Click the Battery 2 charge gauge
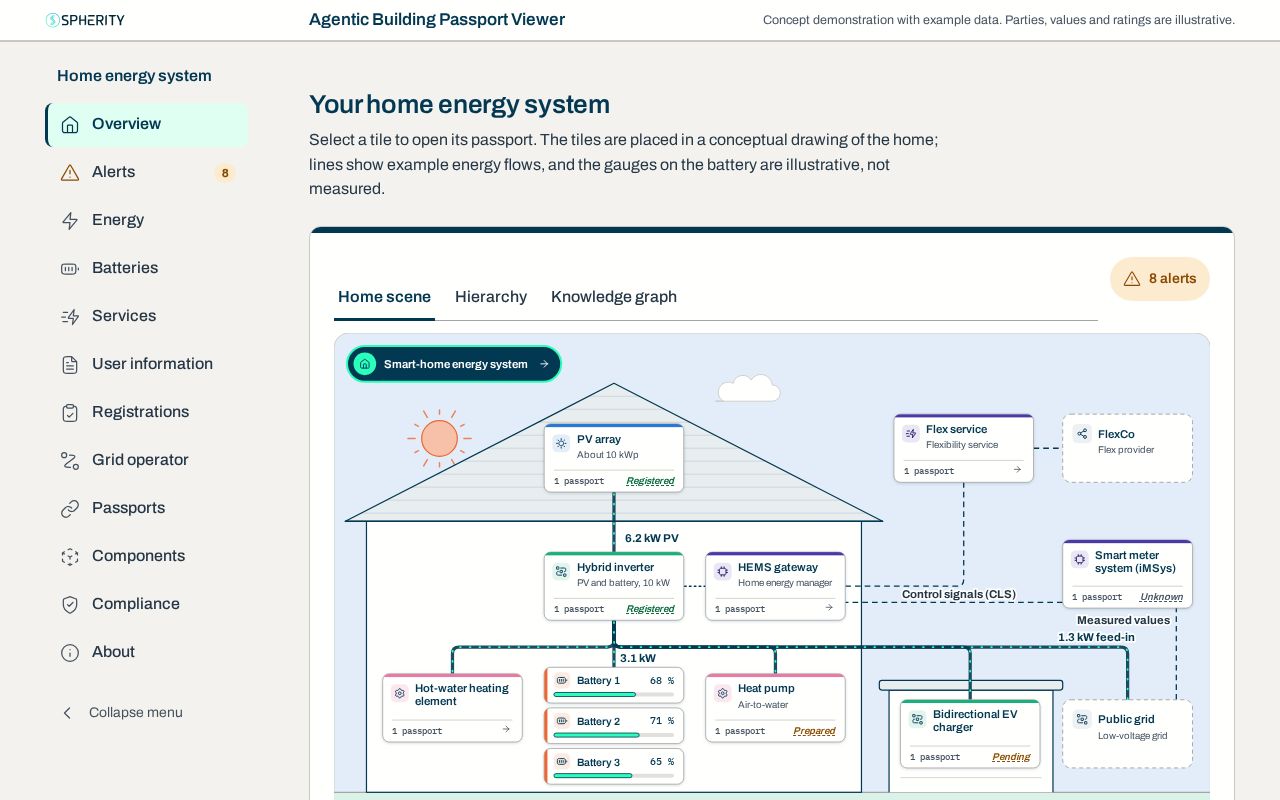 coord(614,735)
